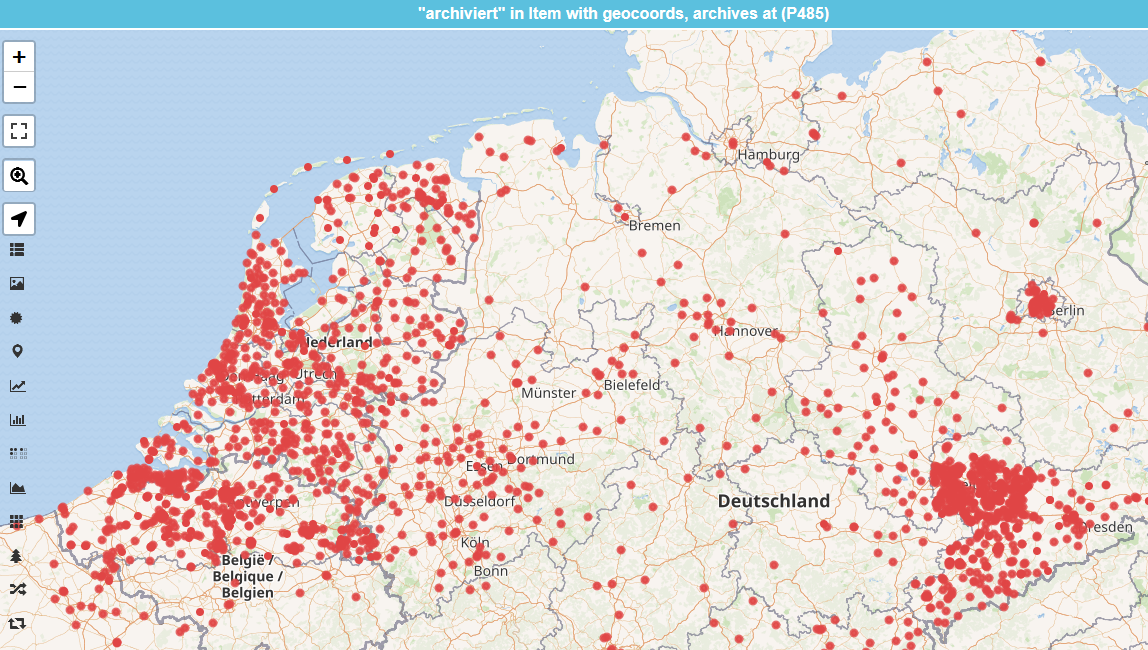The width and height of the screenshot is (1148, 650).
Task: Zoom out of the map
Action: coord(19,87)
